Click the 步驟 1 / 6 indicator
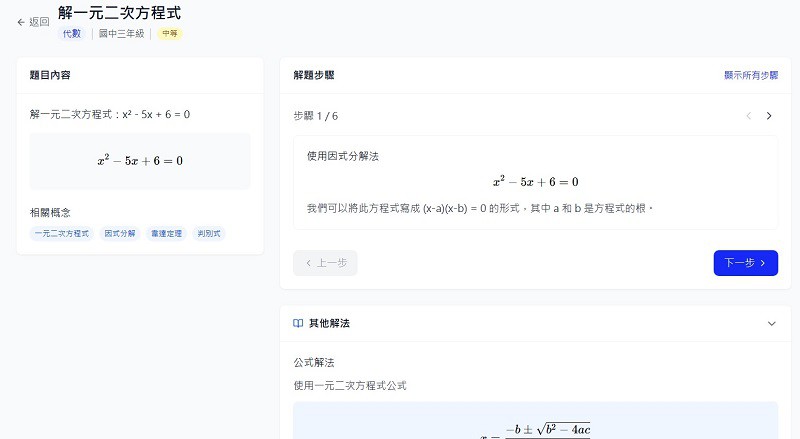The height and width of the screenshot is (439, 800). (x=315, y=116)
